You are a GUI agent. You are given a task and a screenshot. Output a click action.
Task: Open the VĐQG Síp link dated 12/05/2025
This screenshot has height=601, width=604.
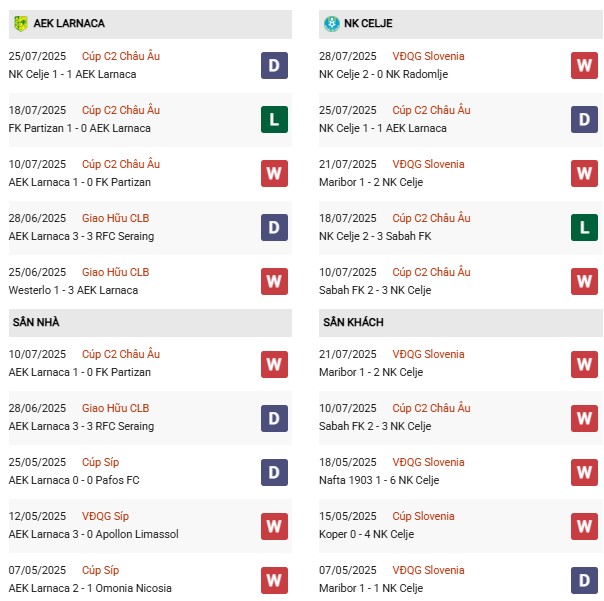[x=106, y=516]
